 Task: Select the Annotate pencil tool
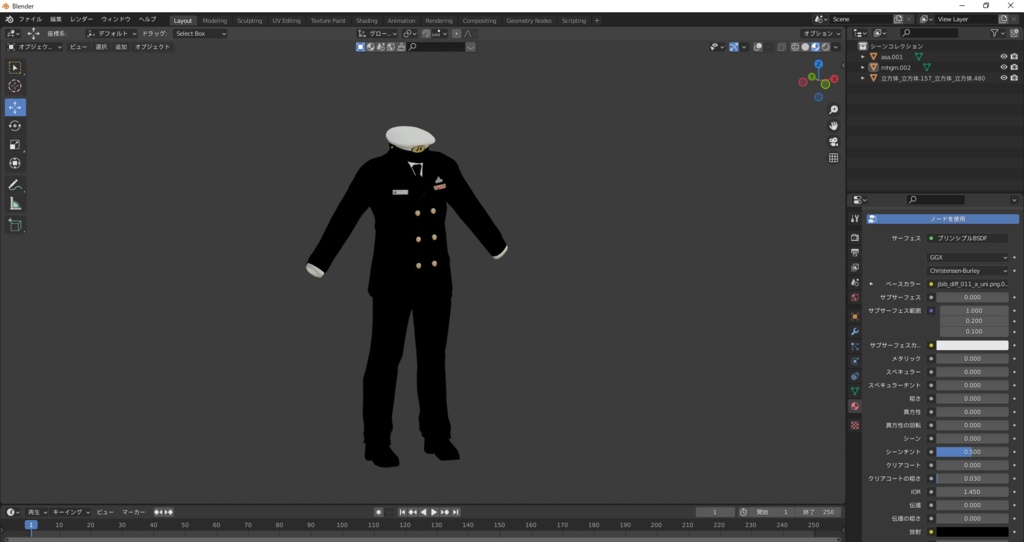[x=15, y=185]
